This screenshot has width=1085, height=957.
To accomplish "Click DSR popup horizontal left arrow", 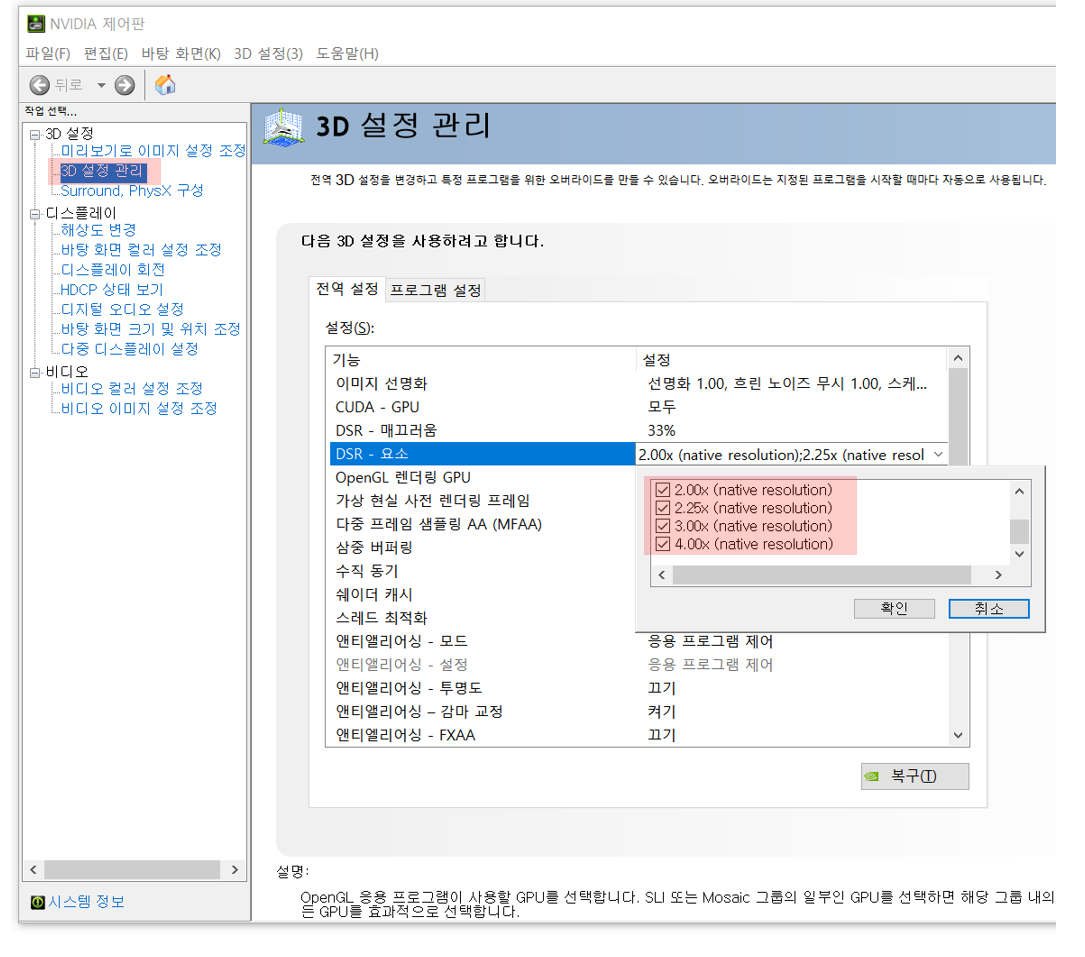I will point(662,575).
